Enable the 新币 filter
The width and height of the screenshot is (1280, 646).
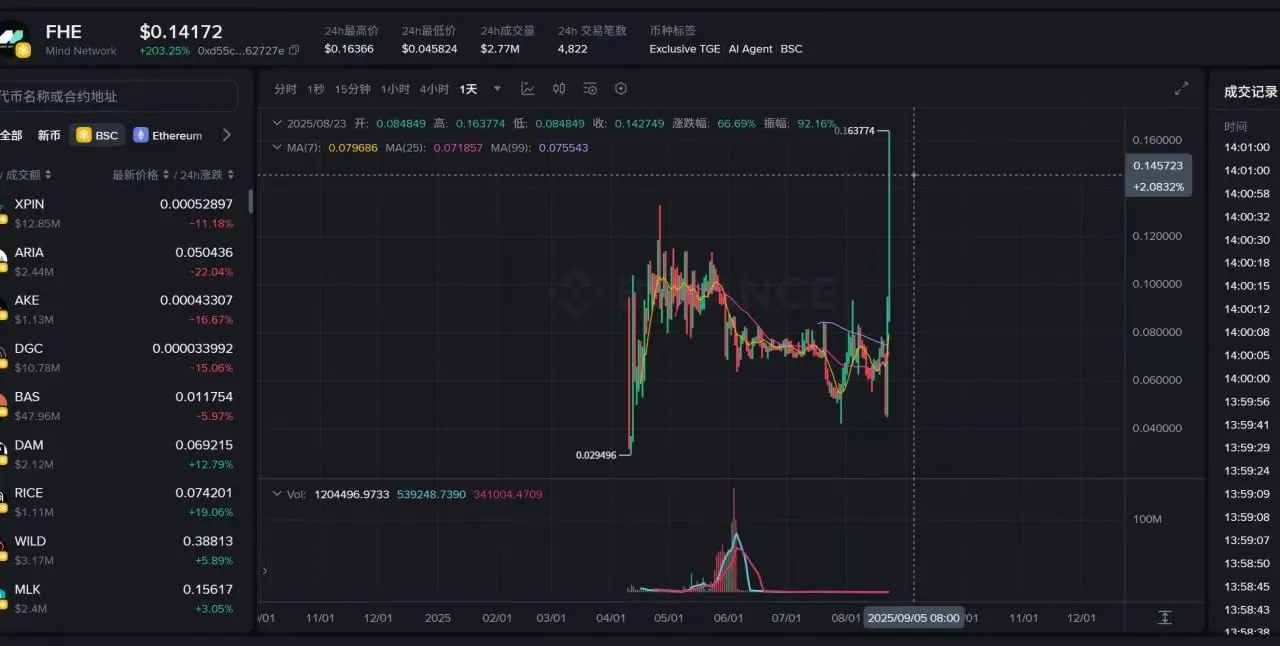49,135
